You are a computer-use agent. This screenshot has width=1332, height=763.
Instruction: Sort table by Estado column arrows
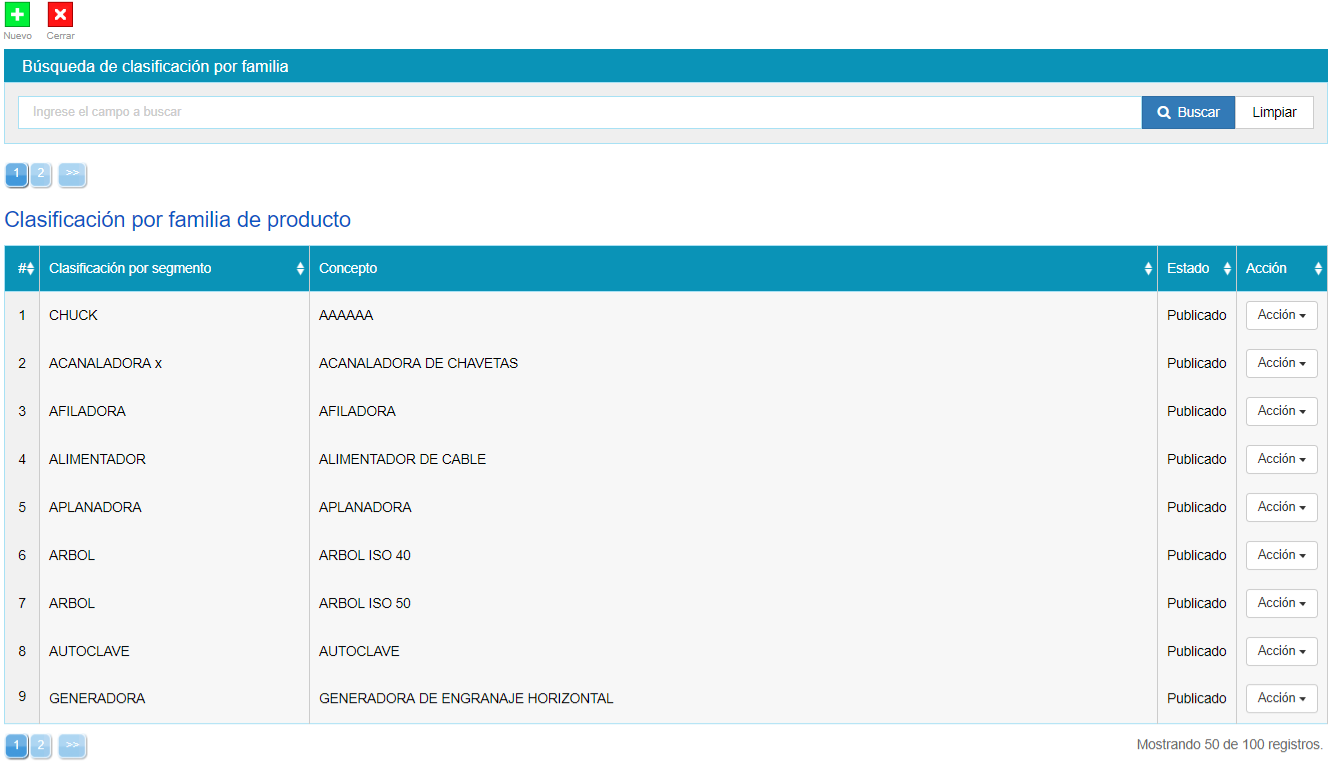[x=1227, y=269]
